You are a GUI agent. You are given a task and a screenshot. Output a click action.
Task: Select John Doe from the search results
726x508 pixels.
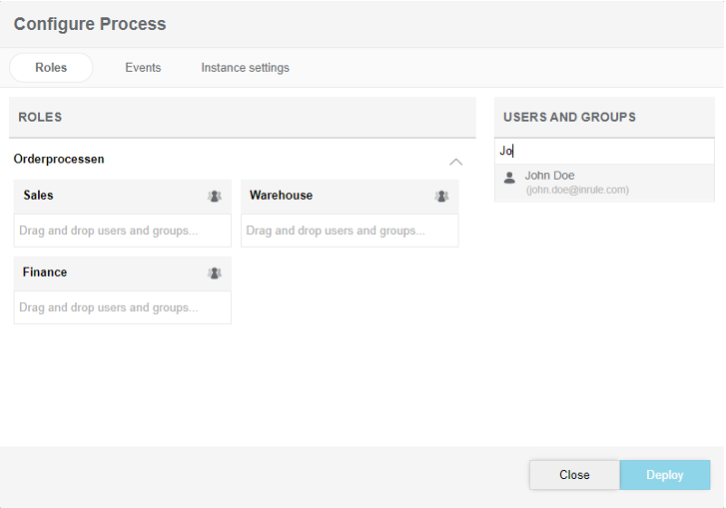click(550, 176)
